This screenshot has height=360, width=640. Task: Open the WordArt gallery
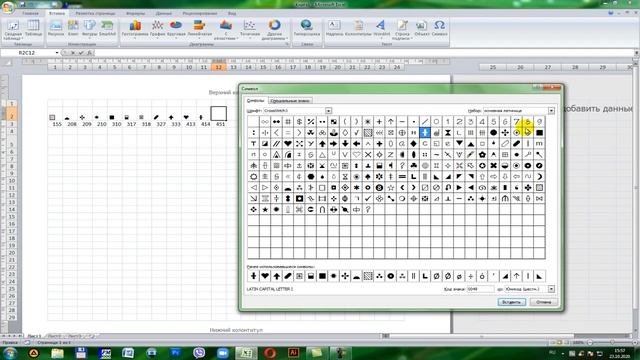coord(382,29)
